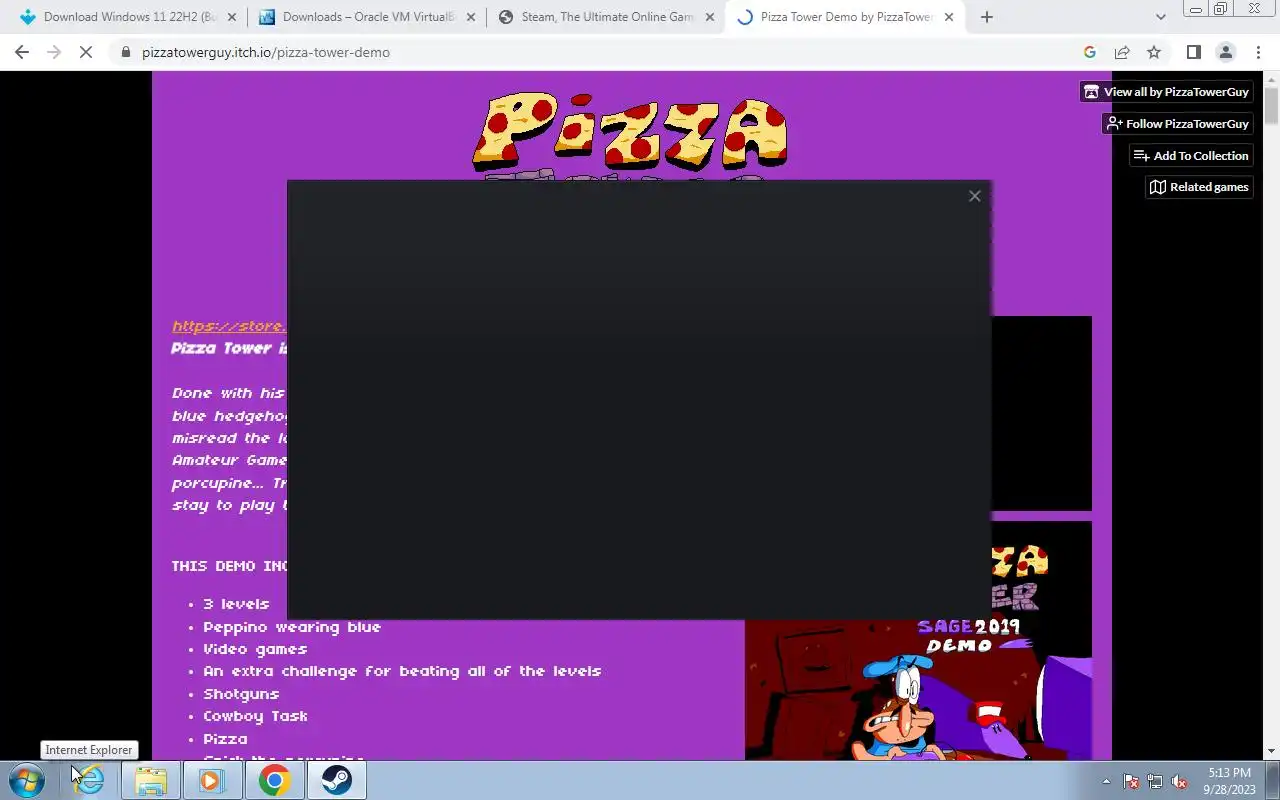Close the Pizza Tower Demo tab
The width and height of the screenshot is (1280, 800).
[x=948, y=17]
